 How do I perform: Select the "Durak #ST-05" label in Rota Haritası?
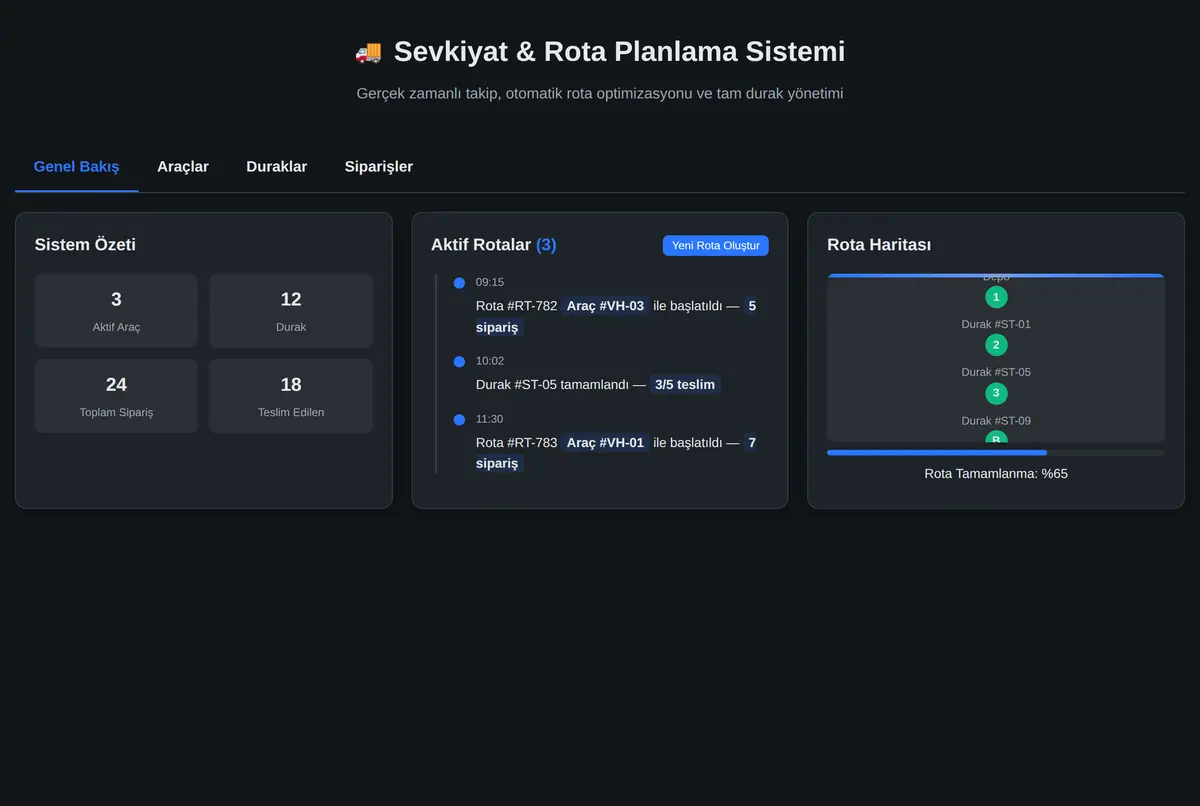tap(996, 372)
